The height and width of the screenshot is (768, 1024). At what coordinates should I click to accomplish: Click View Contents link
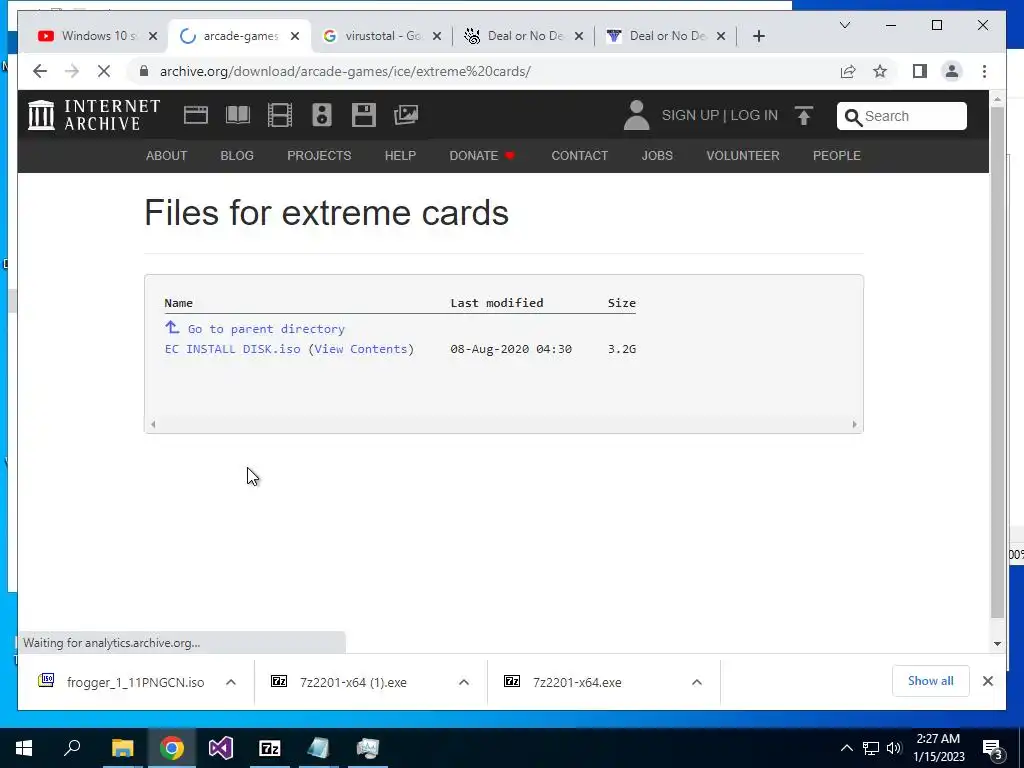(x=360, y=349)
